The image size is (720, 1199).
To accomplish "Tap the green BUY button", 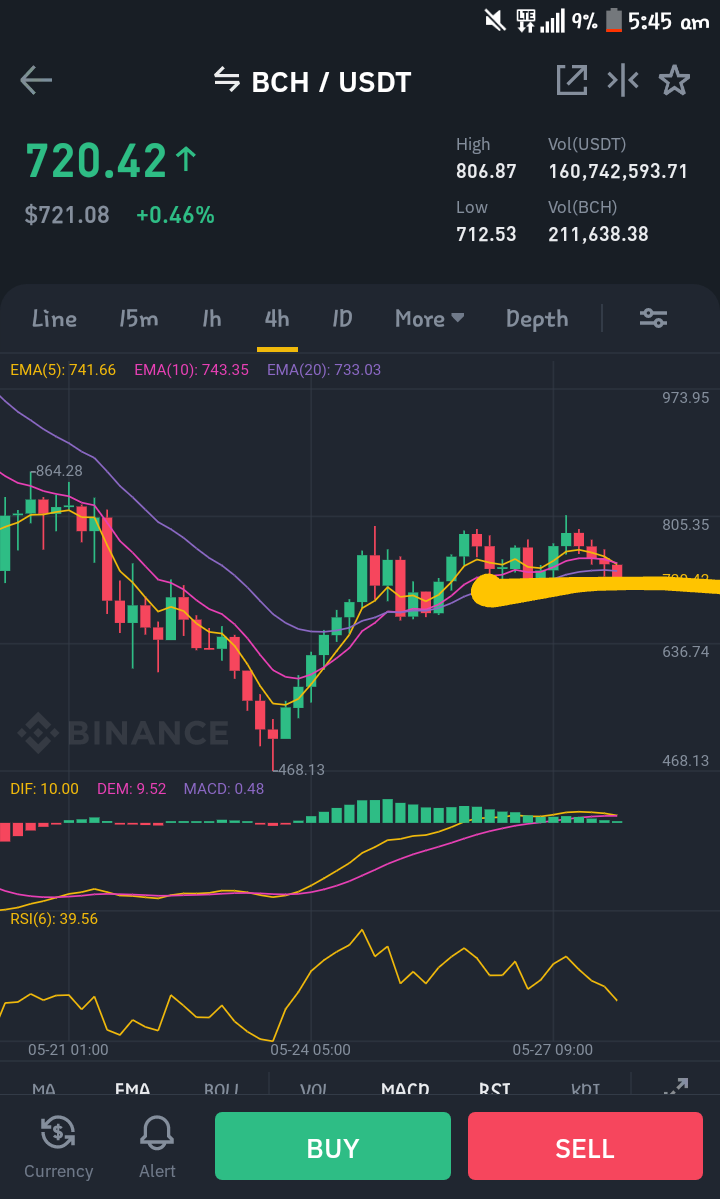I will (332, 1145).
